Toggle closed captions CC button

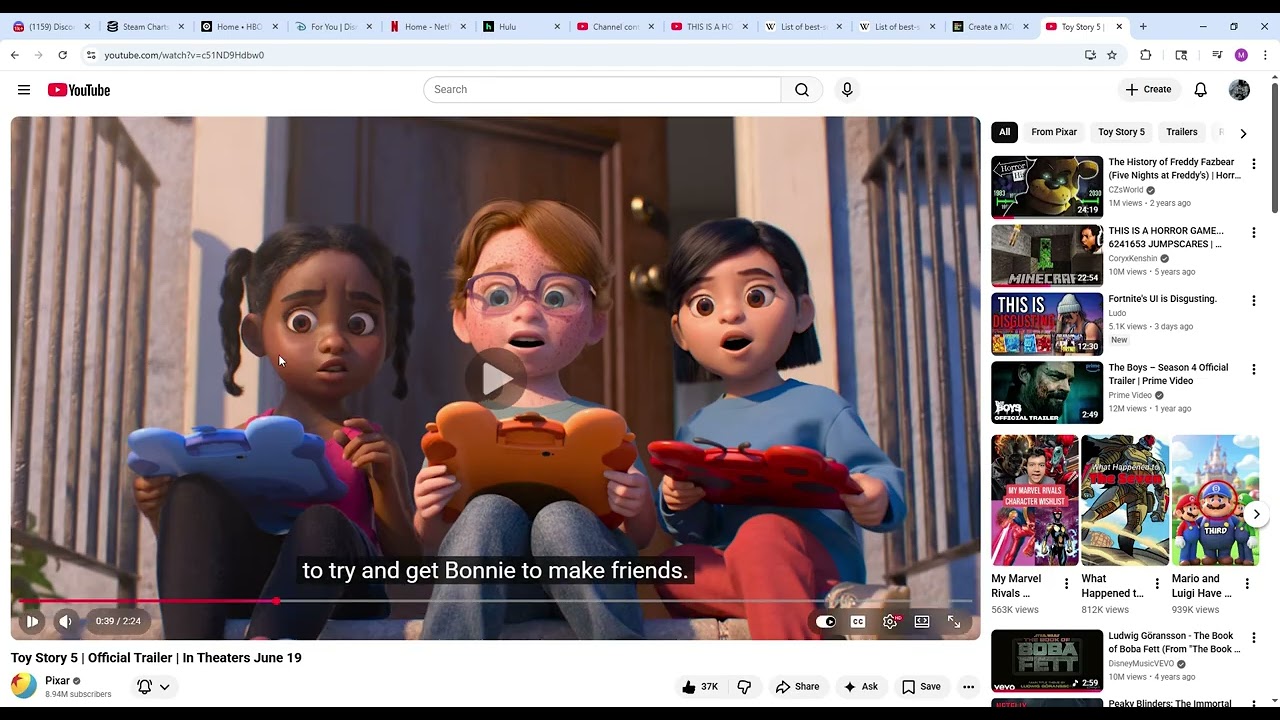pyautogui.click(x=858, y=621)
